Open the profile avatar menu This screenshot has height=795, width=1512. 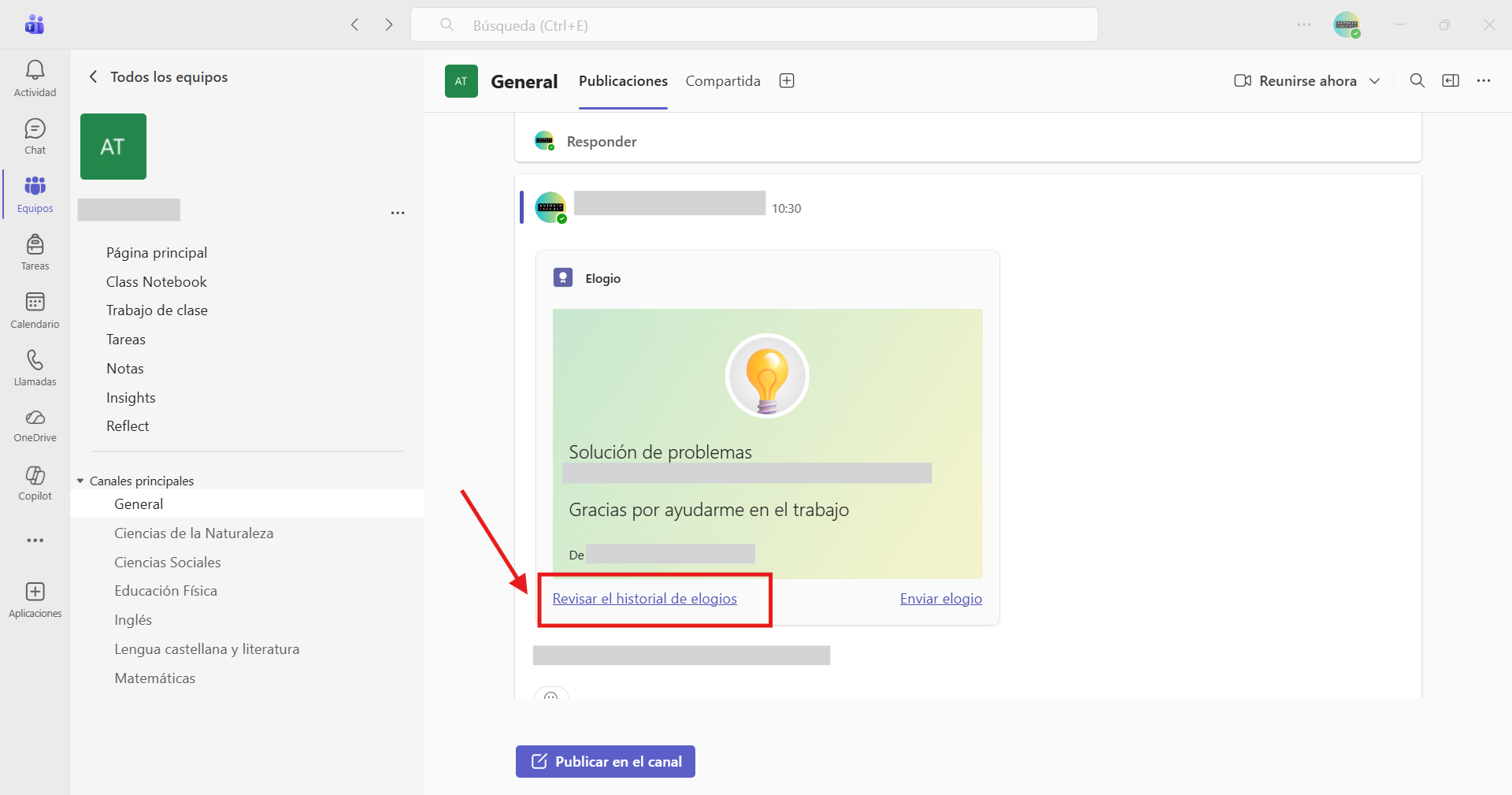(x=1347, y=24)
